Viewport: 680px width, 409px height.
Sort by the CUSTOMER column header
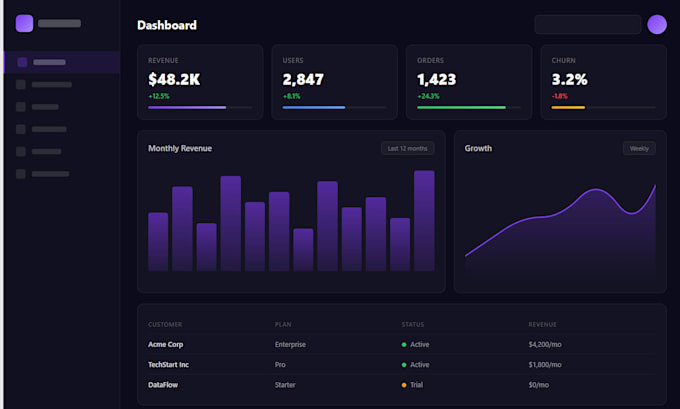pyautogui.click(x=165, y=324)
